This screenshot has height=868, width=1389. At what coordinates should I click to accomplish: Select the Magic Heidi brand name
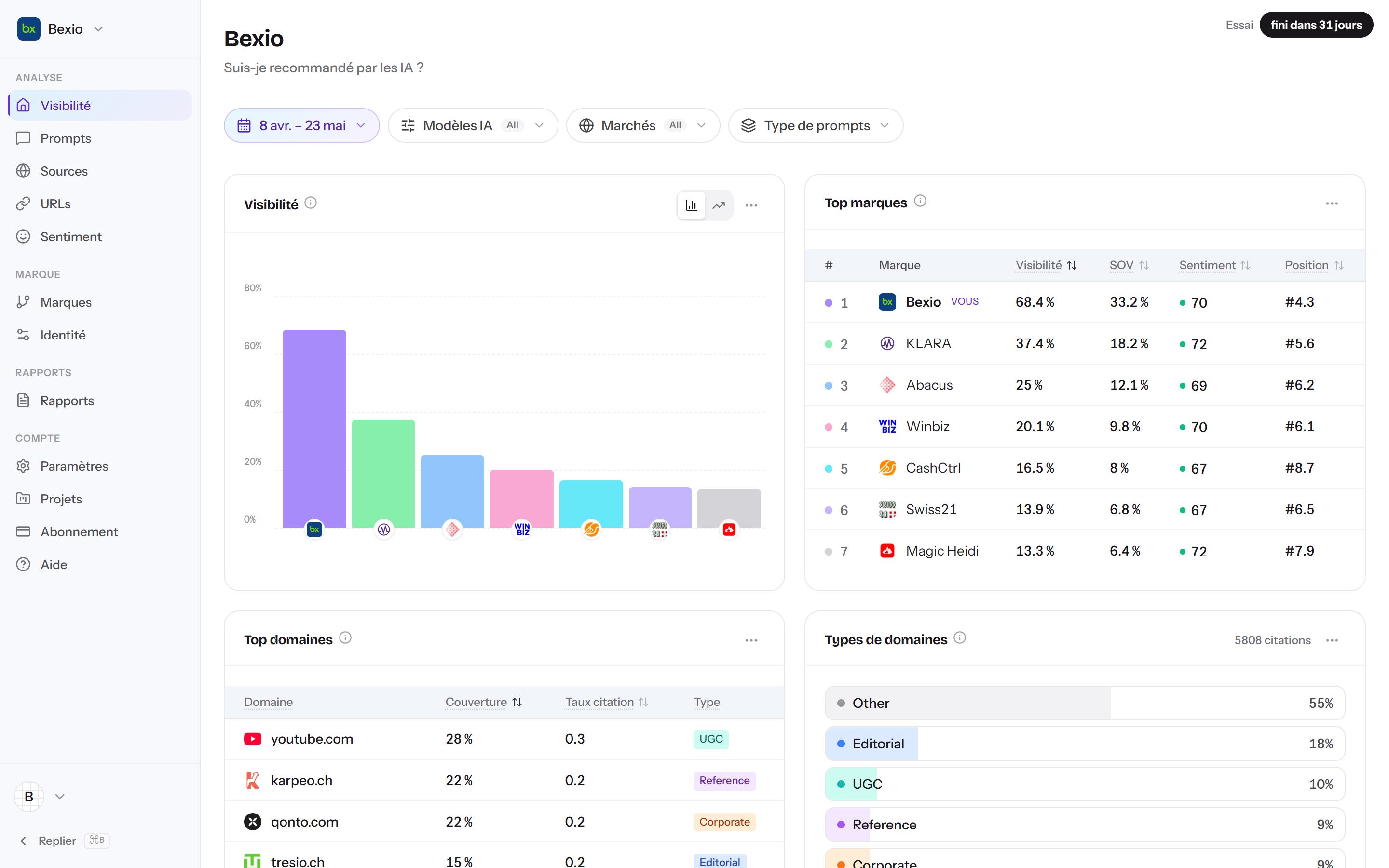pos(942,551)
